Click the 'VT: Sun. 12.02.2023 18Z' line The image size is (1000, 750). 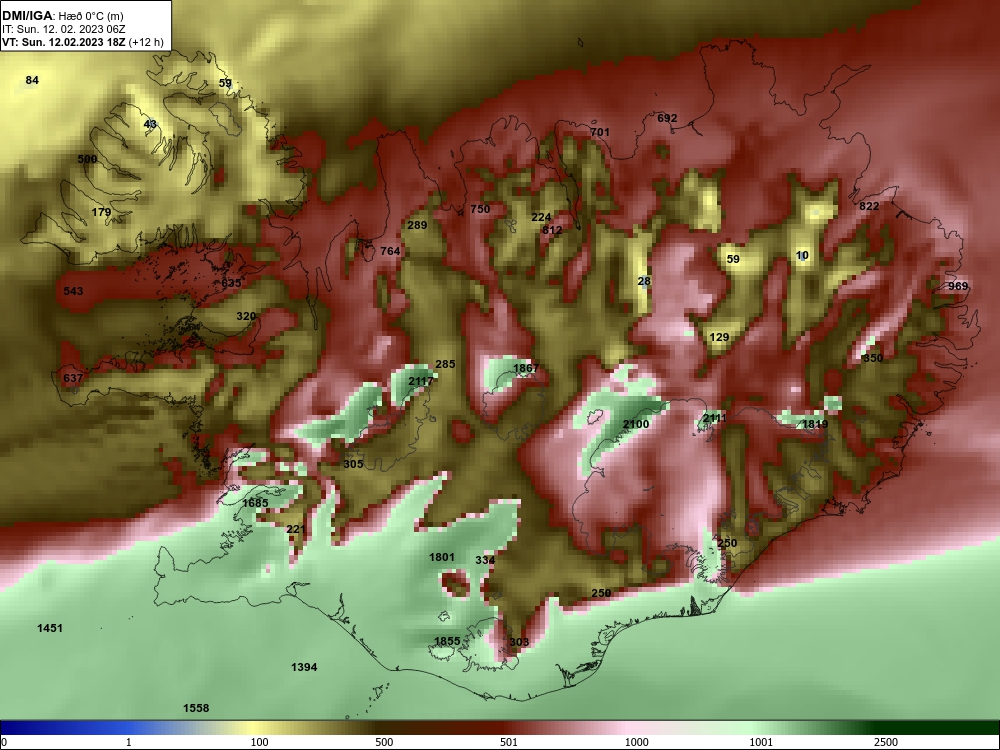(64, 43)
